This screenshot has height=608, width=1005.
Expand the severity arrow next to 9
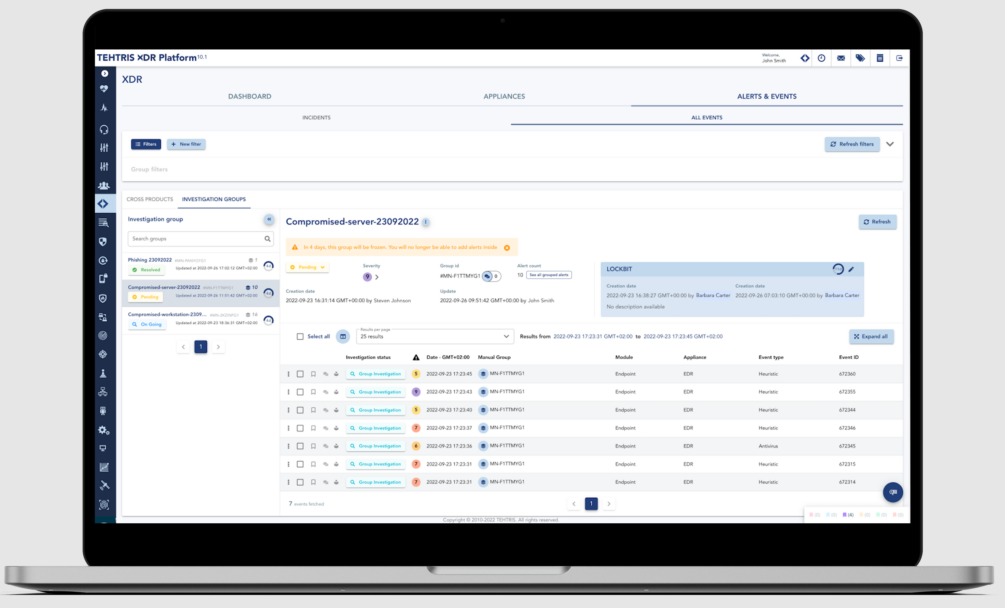377,277
